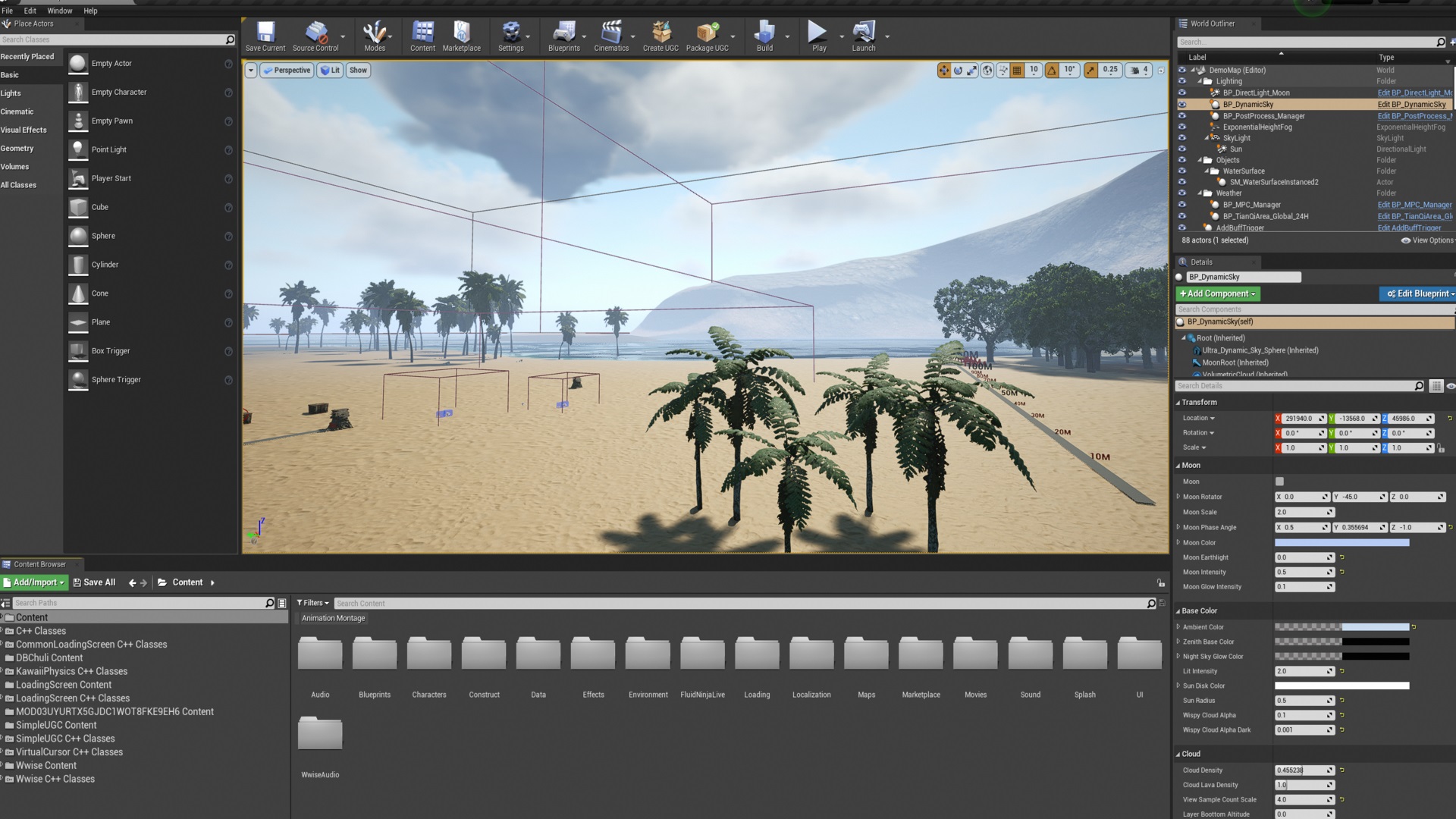The width and height of the screenshot is (1456, 819).
Task: Open the Moon Color swatch
Action: [x=1341, y=542]
